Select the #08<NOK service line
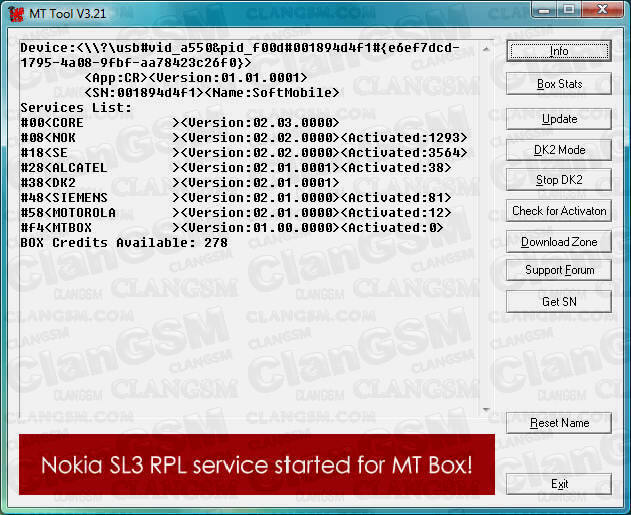Image resolution: width=631 pixels, height=515 pixels. pos(244,138)
